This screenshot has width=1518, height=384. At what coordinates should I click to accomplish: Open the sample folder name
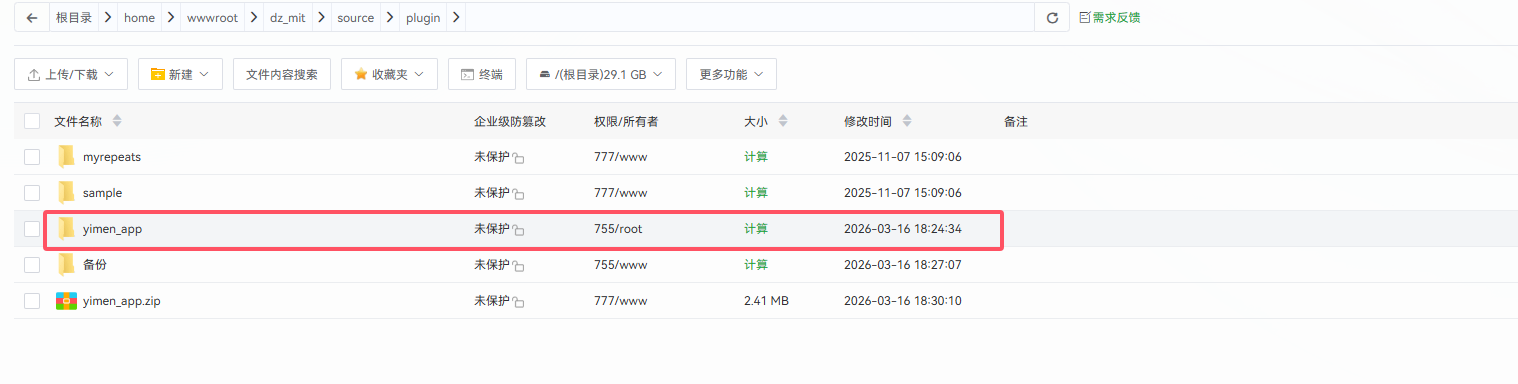pos(103,193)
